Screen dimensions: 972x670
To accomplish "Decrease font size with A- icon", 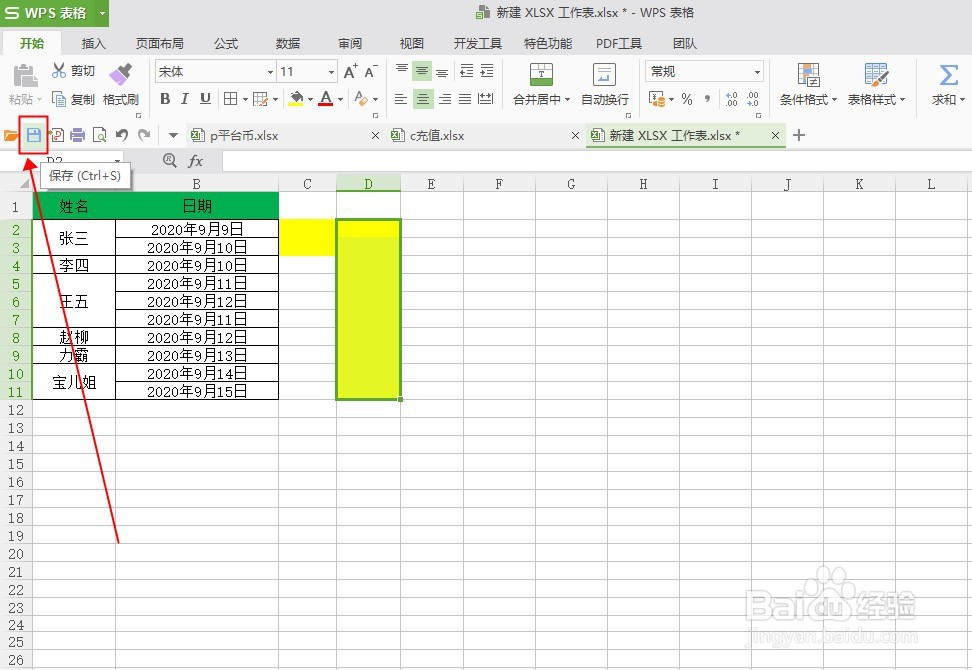I will coord(371,71).
